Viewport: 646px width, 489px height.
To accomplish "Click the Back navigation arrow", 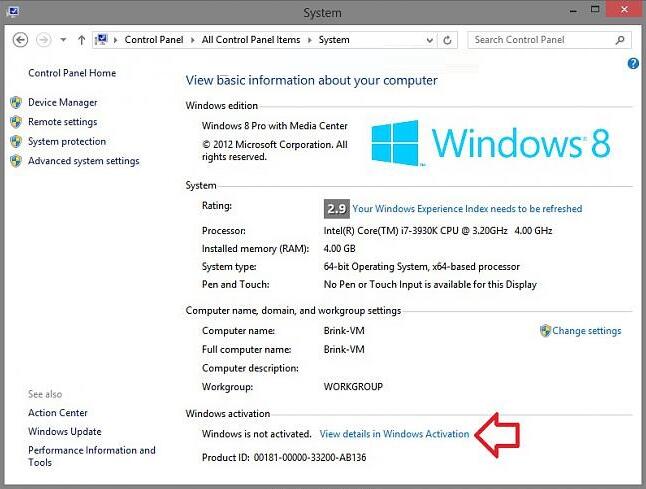I will tap(20, 40).
